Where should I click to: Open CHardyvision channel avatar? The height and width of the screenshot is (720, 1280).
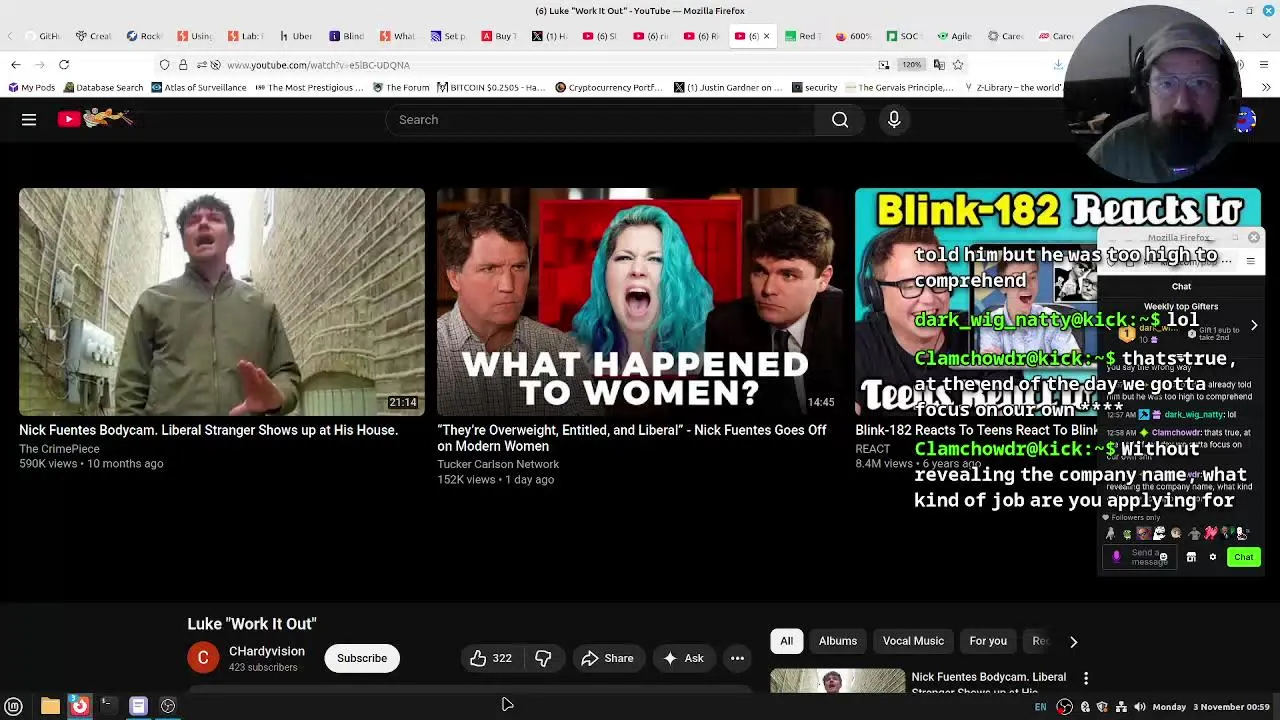pyautogui.click(x=203, y=658)
